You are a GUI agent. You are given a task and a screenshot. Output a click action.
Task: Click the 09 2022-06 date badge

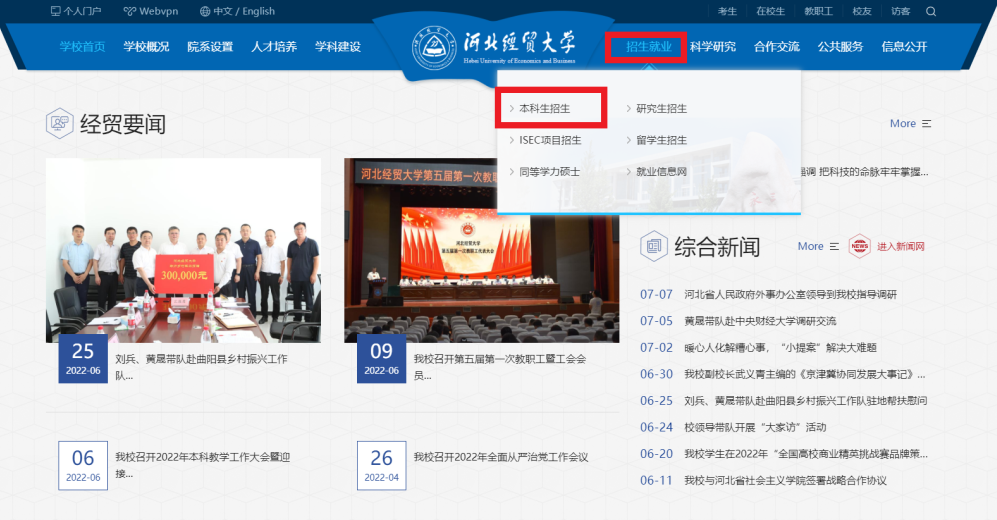click(382, 359)
